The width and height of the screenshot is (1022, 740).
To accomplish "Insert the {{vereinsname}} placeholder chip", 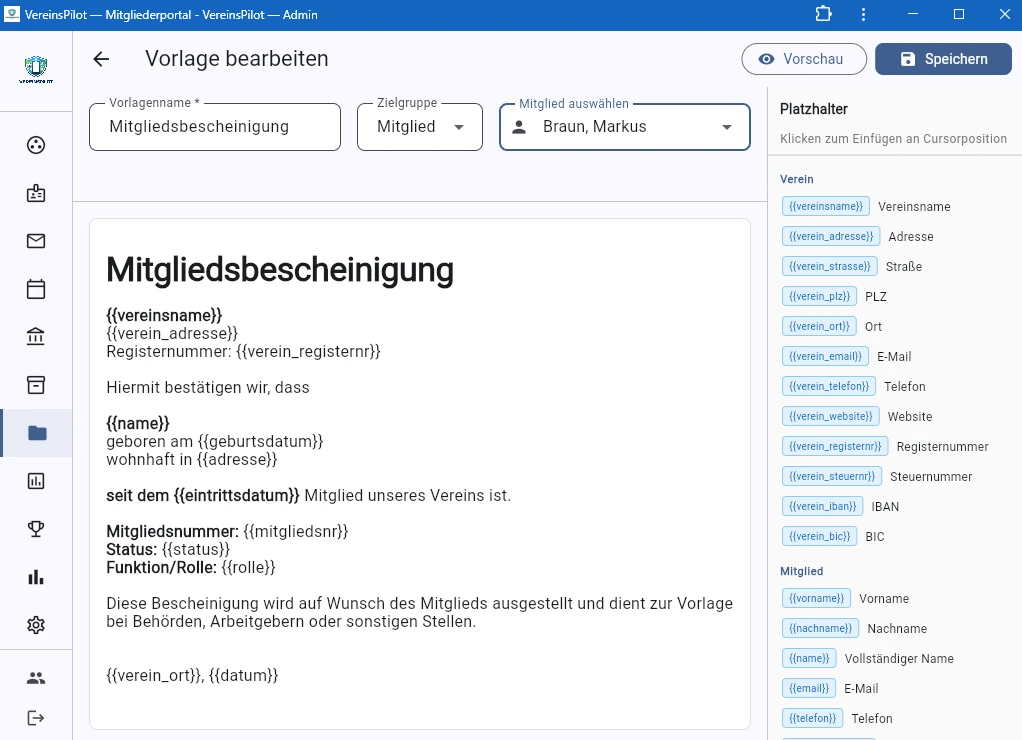I will [x=825, y=206].
